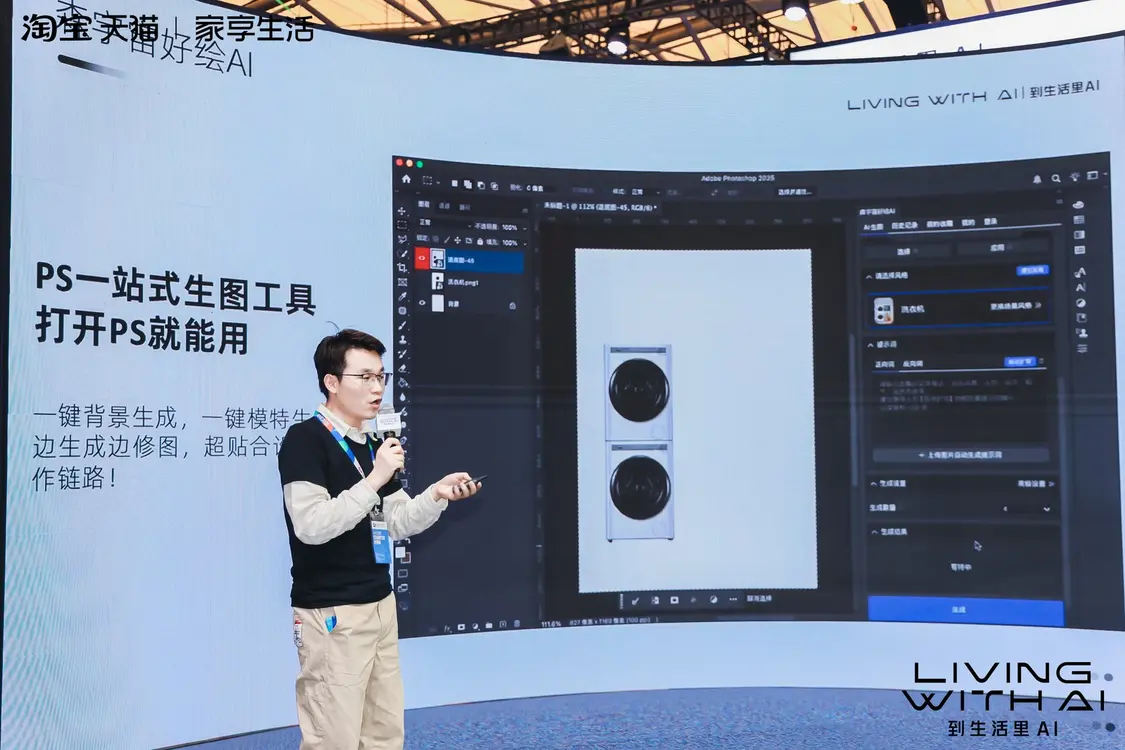The height and width of the screenshot is (750, 1125).
Task: Select the Crop tool
Action: [x=402, y=268]
